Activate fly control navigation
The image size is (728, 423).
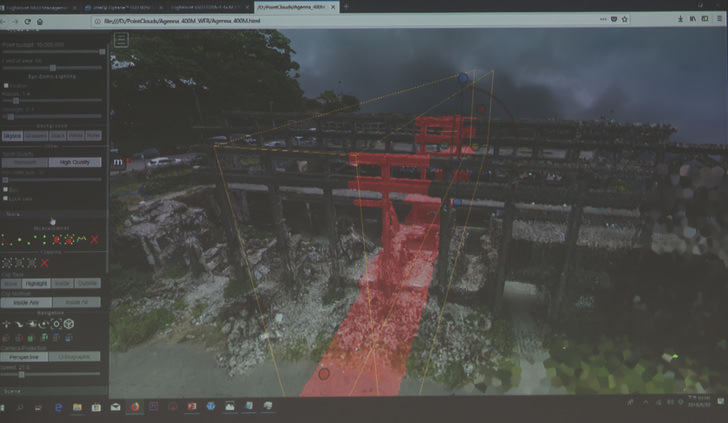(19, 324)
